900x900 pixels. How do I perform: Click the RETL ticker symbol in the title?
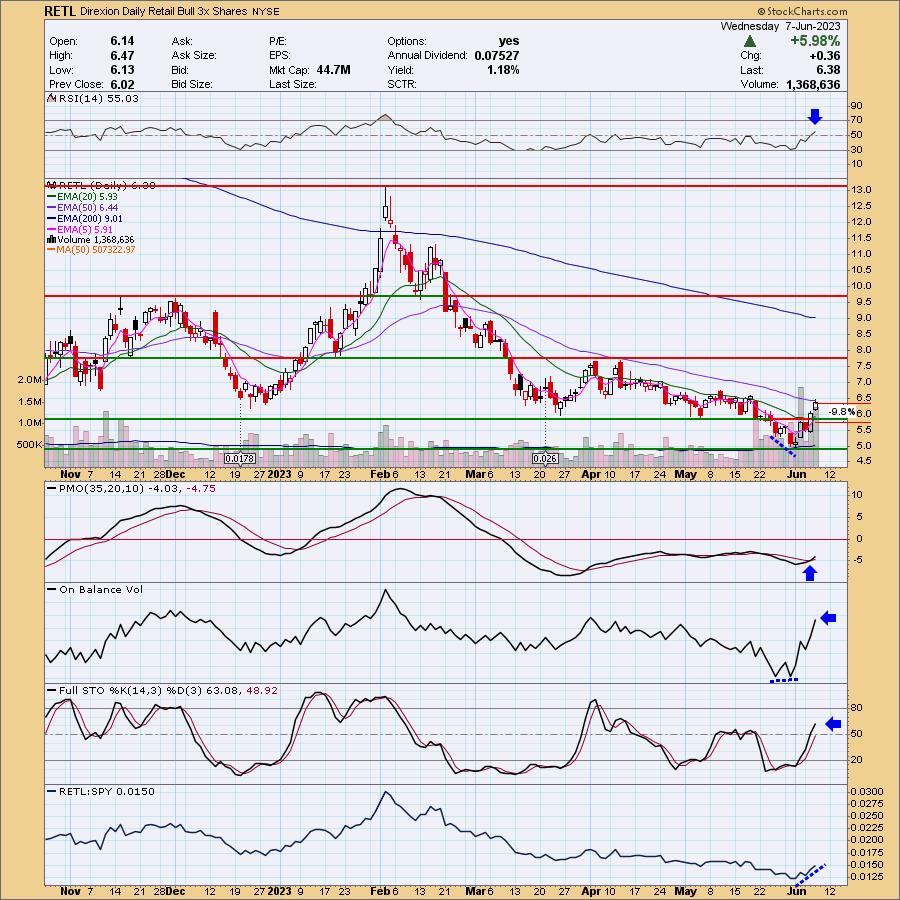(x=61, y=11)
